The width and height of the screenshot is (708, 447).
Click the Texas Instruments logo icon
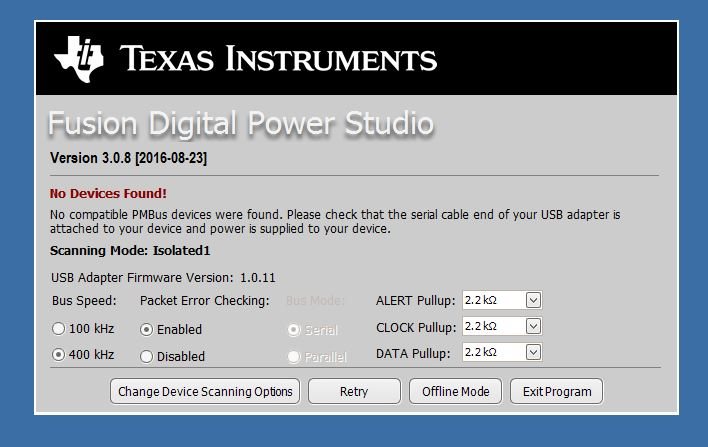pos(79,59)
